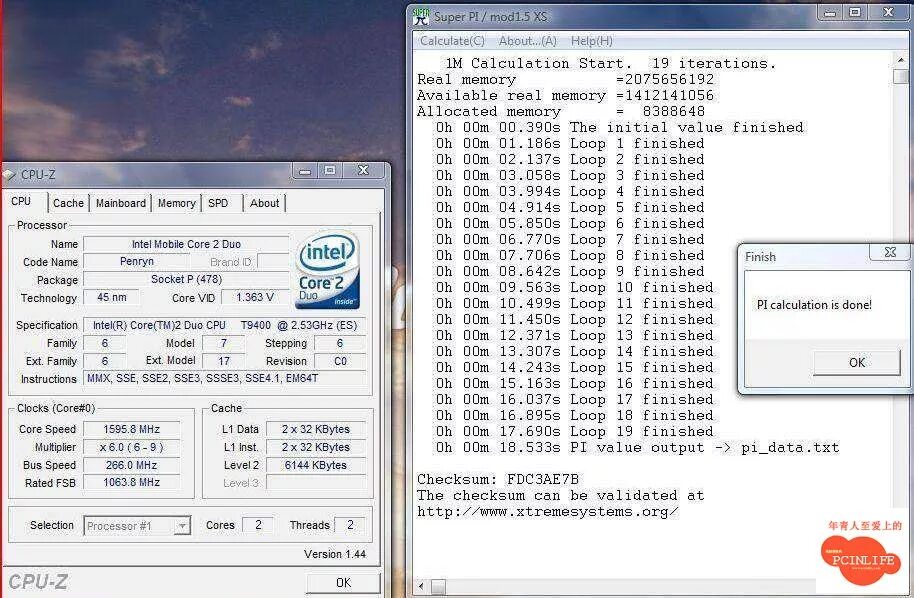The image size is (914, 598).
Task: Click OK in the Finish dialog
Action: (856, 363)
